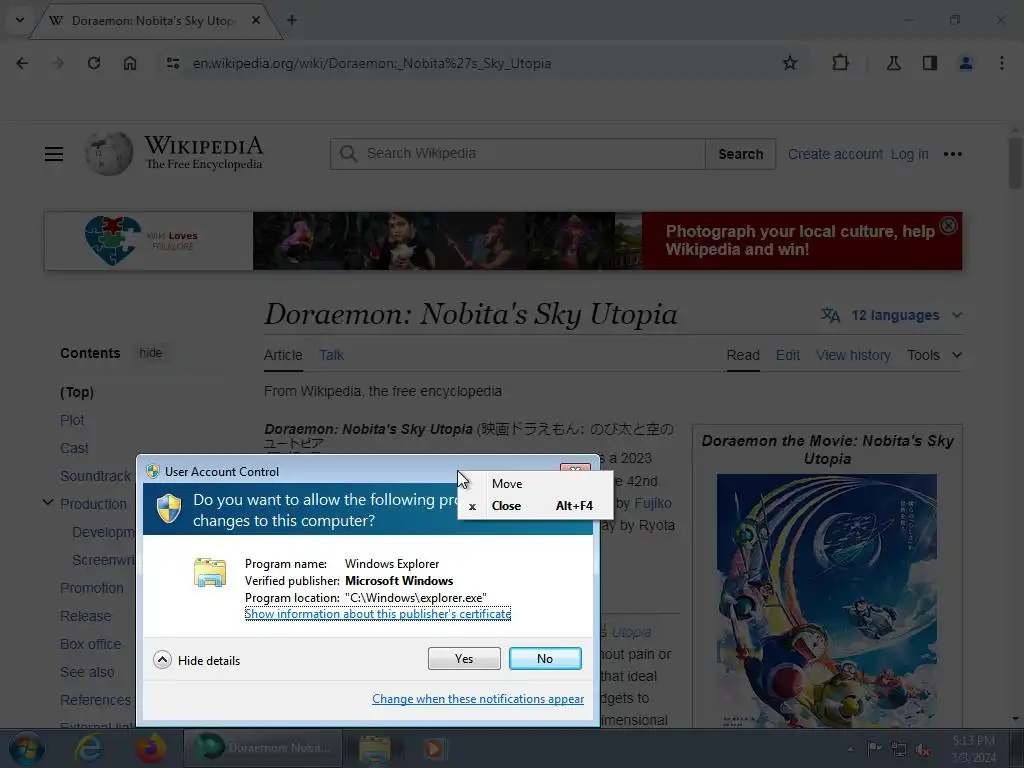Screen dimensions: 1024x768
Task: Click No in the User Account Control dialog
Action: click(x=545, y=658)
